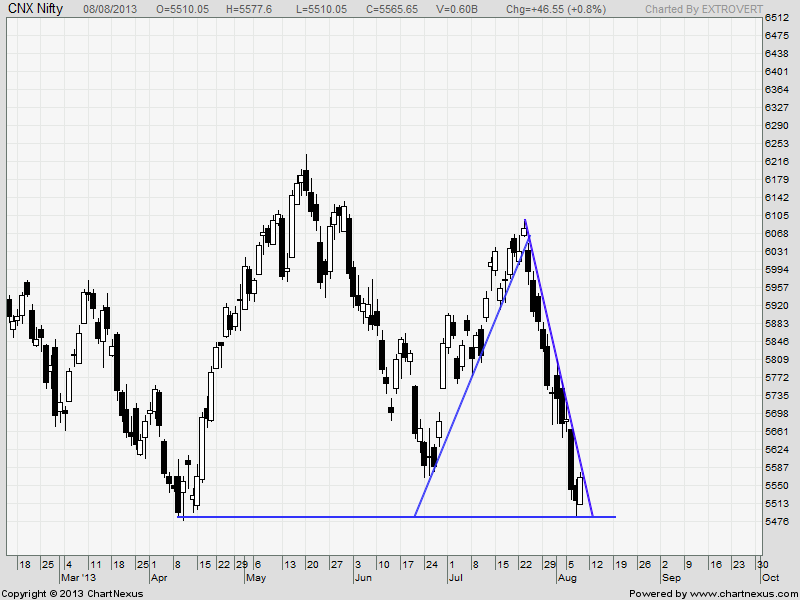
Task: Select the rising blue trendline from June low
Action: tap(470, 368)
